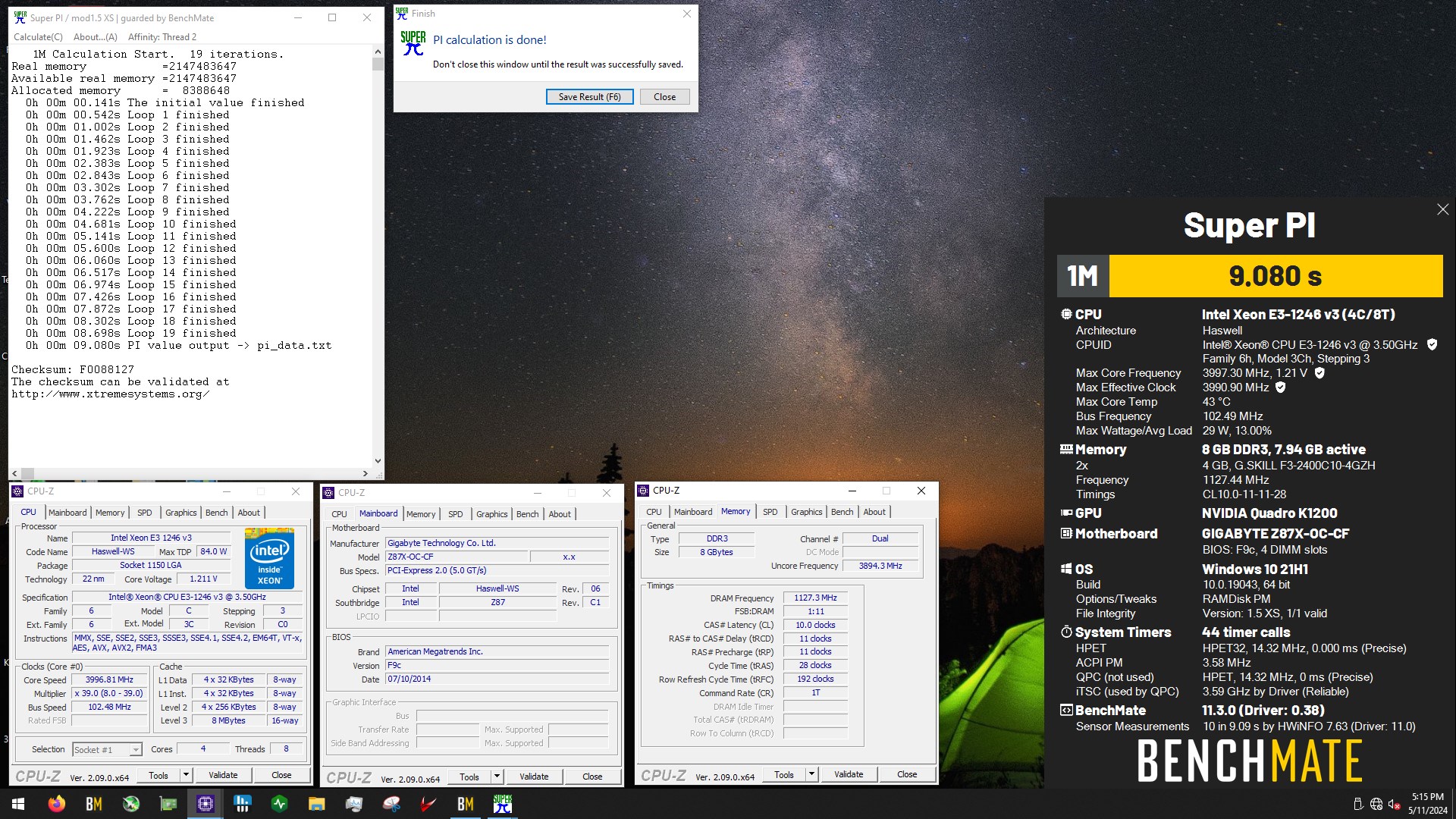The width and height of the screenshot is (1456, 819).
Task: Click the shield icon beside CPUID value
Action: click(x=1432, y=344)
